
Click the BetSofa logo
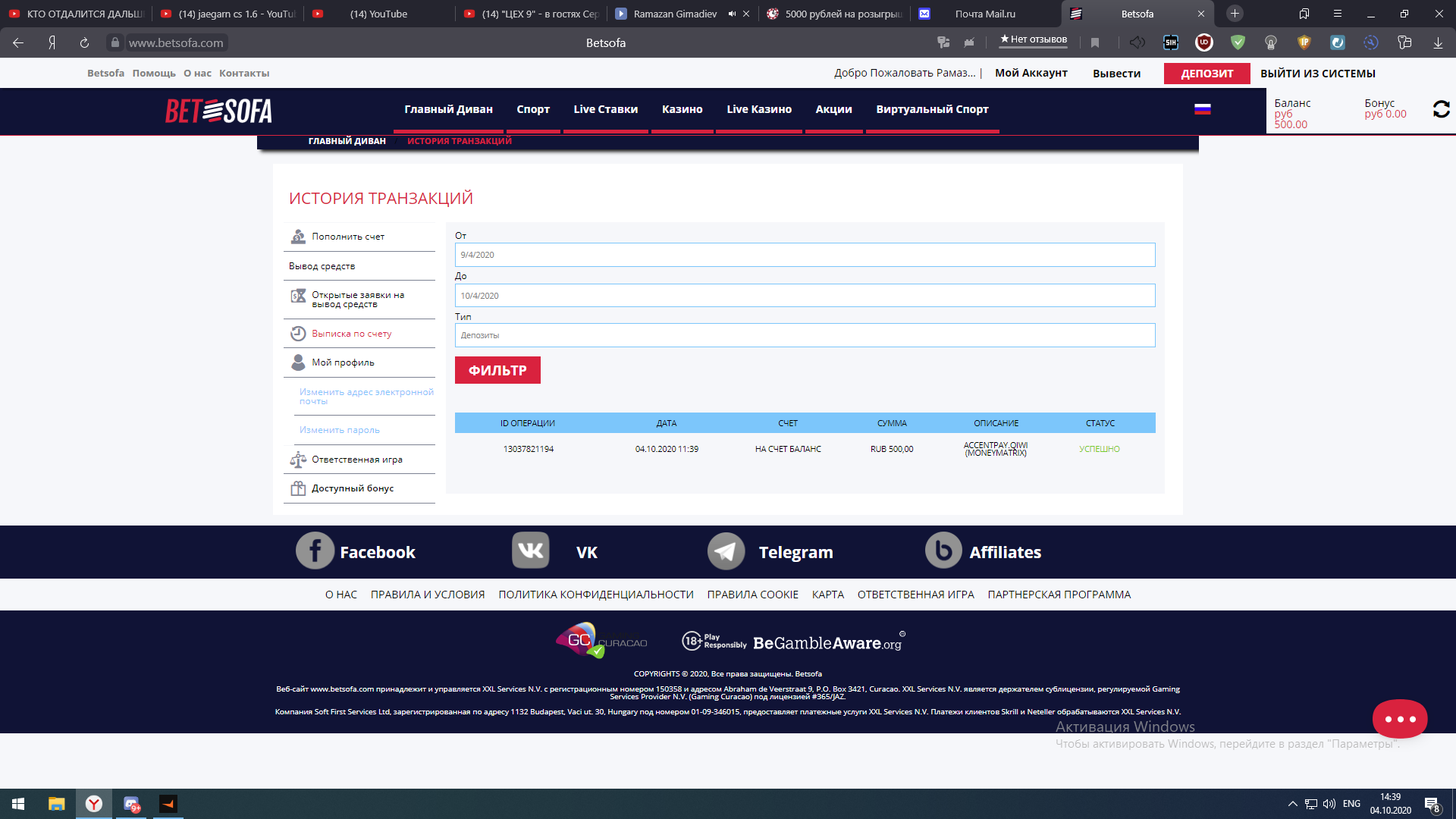(x=218, y=111)
